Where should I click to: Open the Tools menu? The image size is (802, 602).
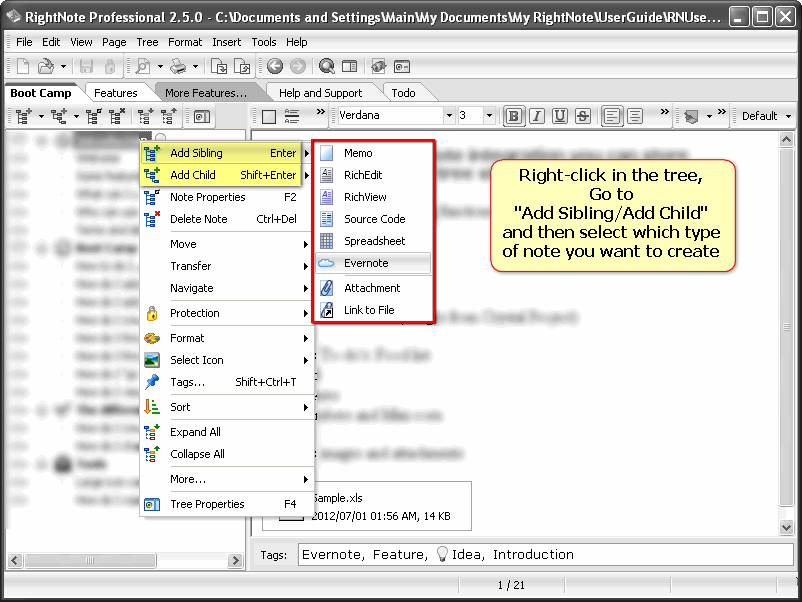263,42
